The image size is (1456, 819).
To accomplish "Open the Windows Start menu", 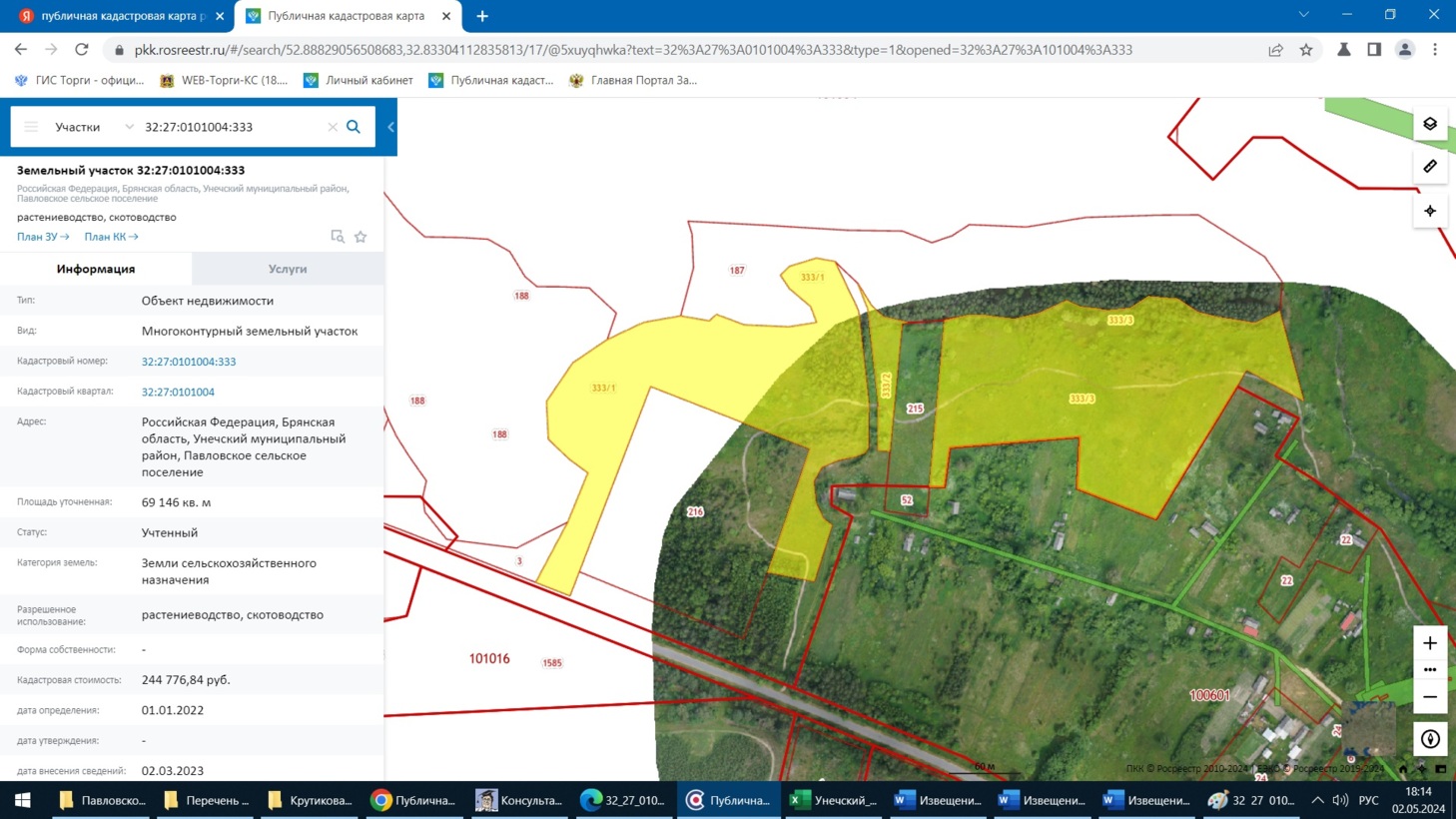I will pyautogui.click(x=22, y=800).
